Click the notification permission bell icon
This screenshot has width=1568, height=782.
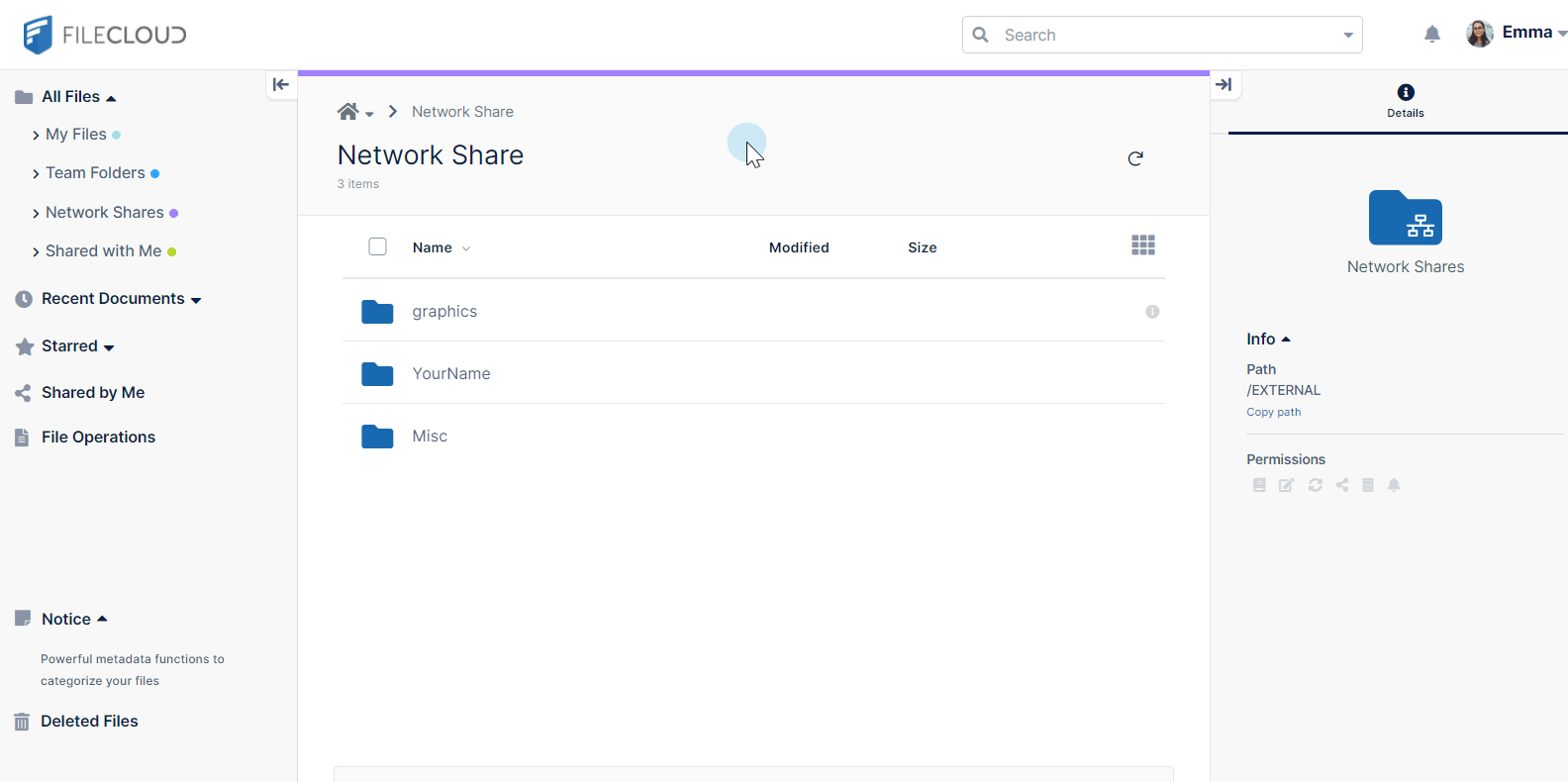pos(1394,485)
